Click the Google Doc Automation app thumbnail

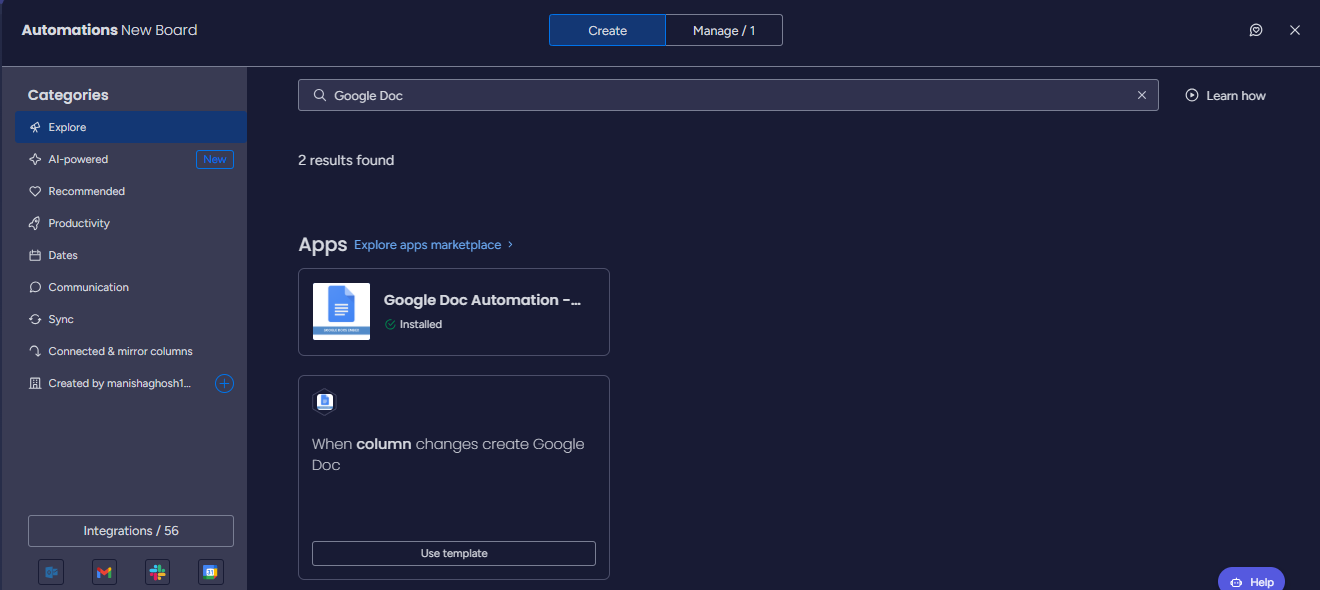click(x=341, y=311)
